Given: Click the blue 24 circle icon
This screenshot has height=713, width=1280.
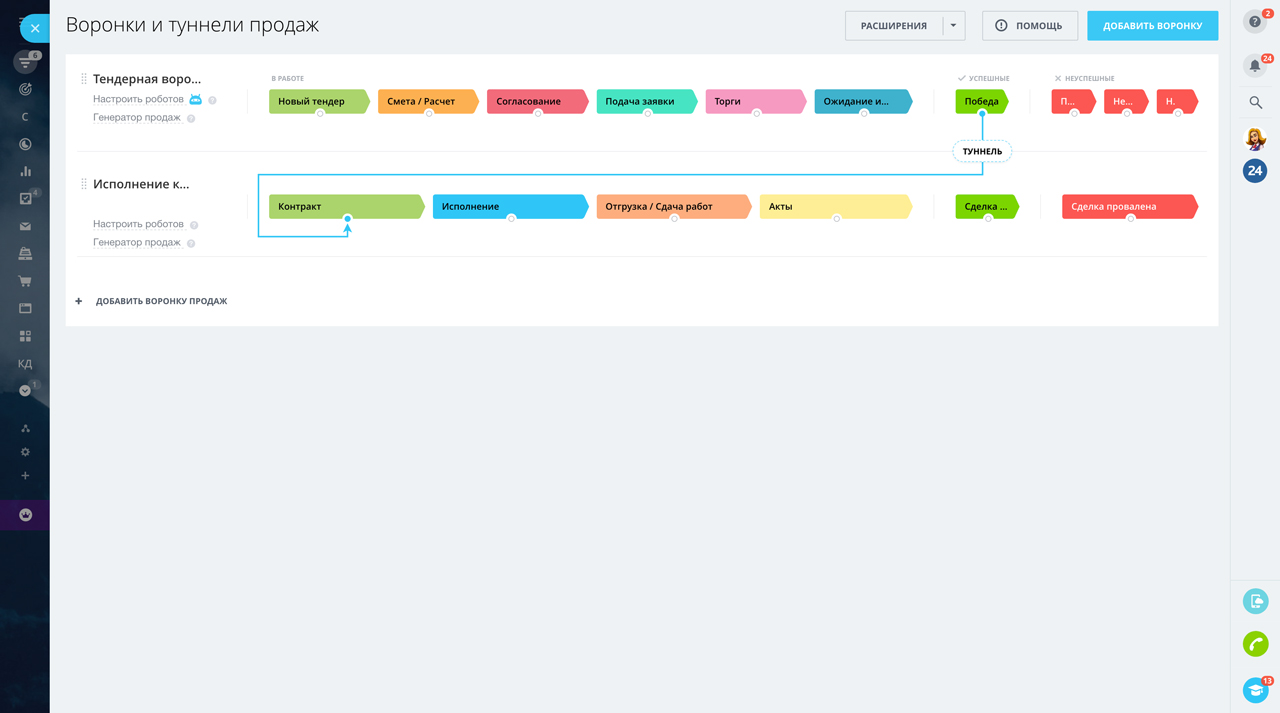Looking at the screenshot, I should point(1255,171).
